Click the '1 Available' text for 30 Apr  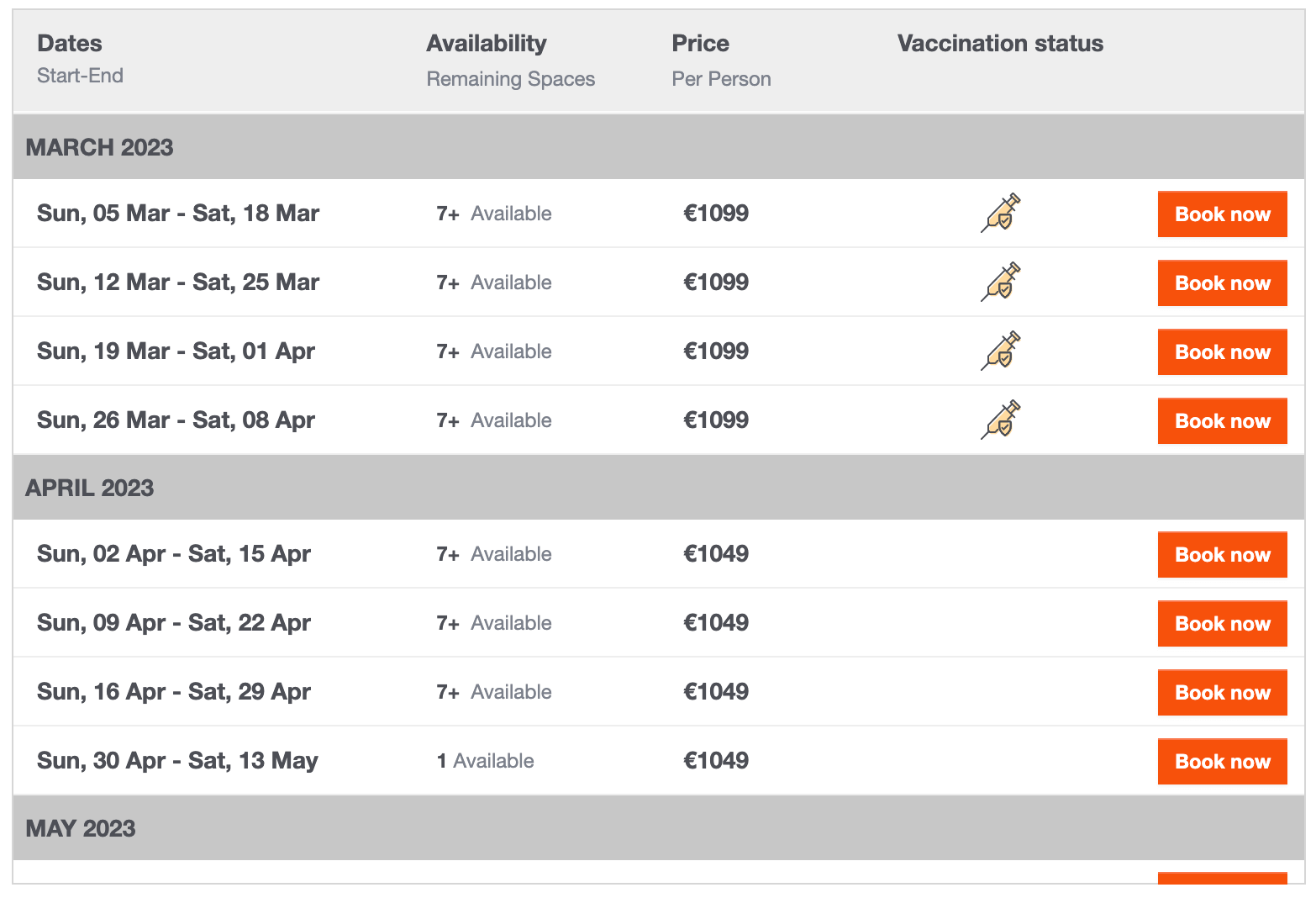(485, 761)
